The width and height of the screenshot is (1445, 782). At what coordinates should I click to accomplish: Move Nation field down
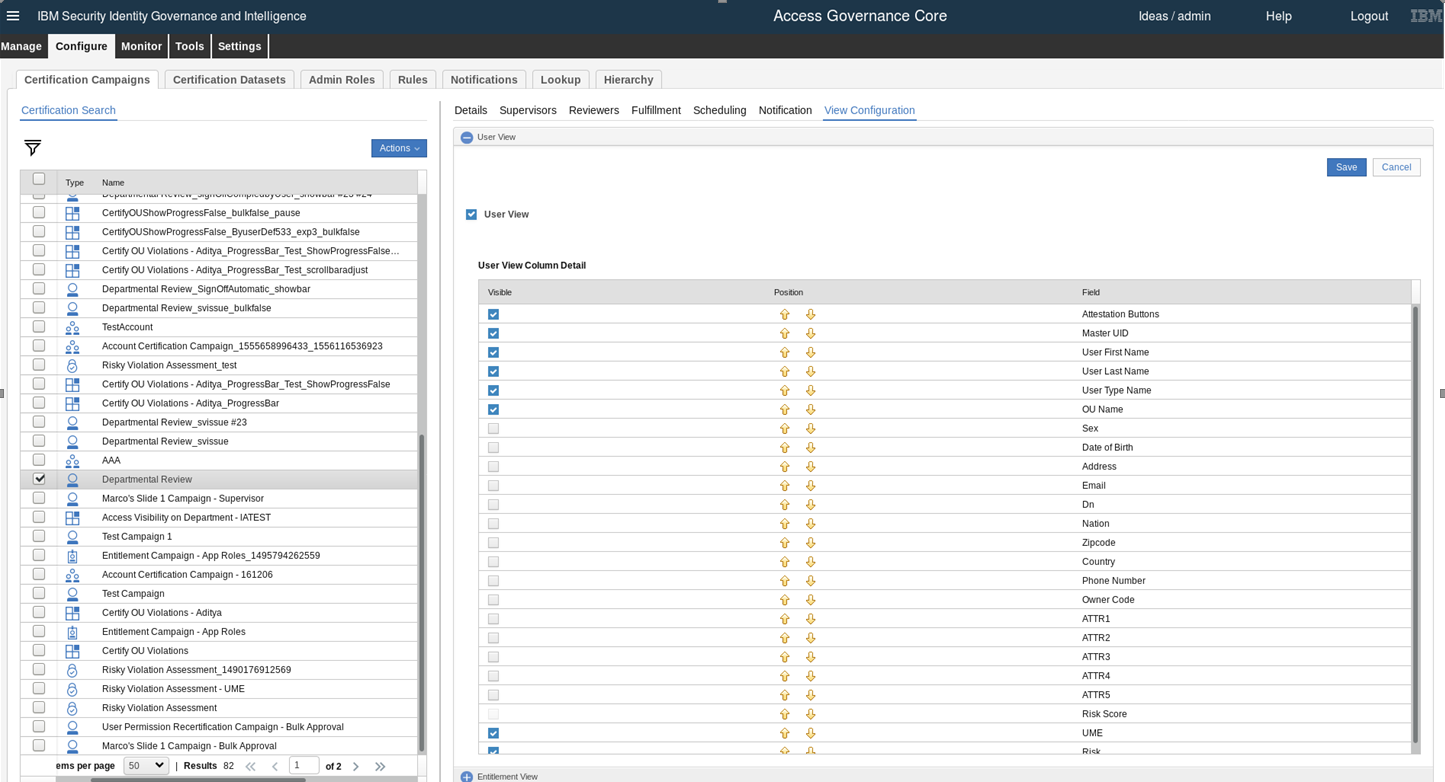pos(811,523)
